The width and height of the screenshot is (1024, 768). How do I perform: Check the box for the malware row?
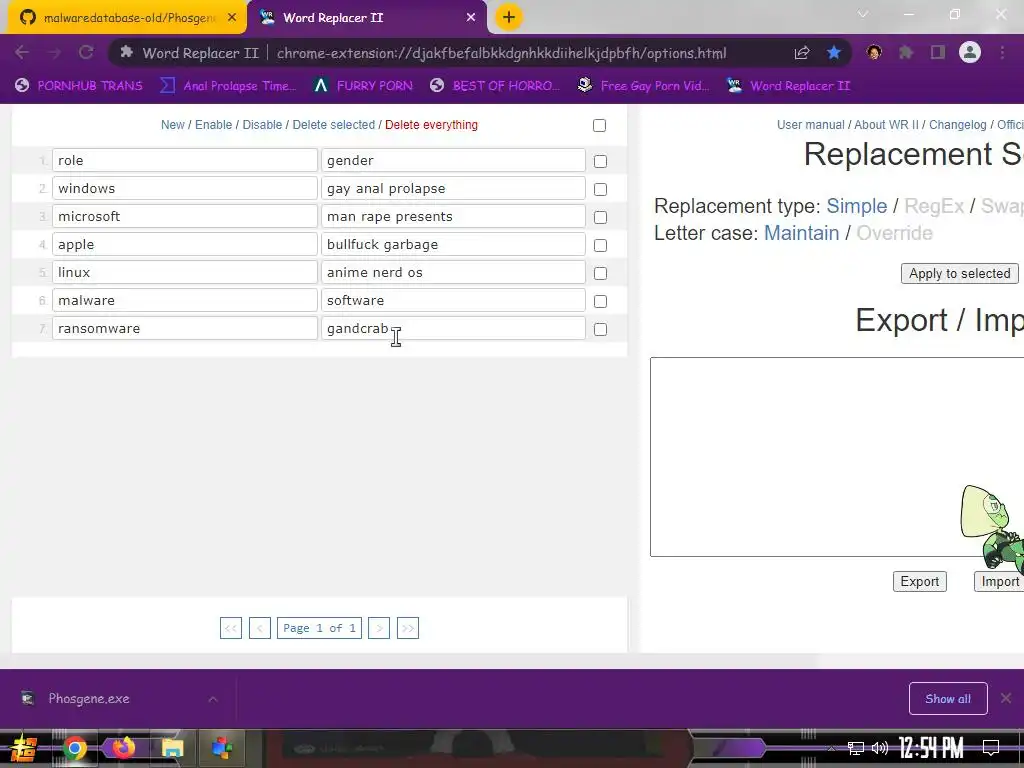click(600, 302)
